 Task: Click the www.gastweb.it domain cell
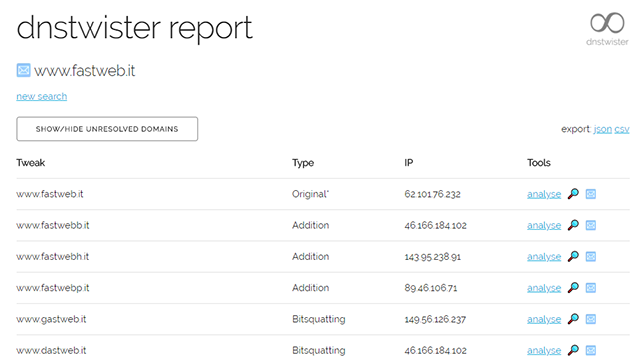(51, 319)
